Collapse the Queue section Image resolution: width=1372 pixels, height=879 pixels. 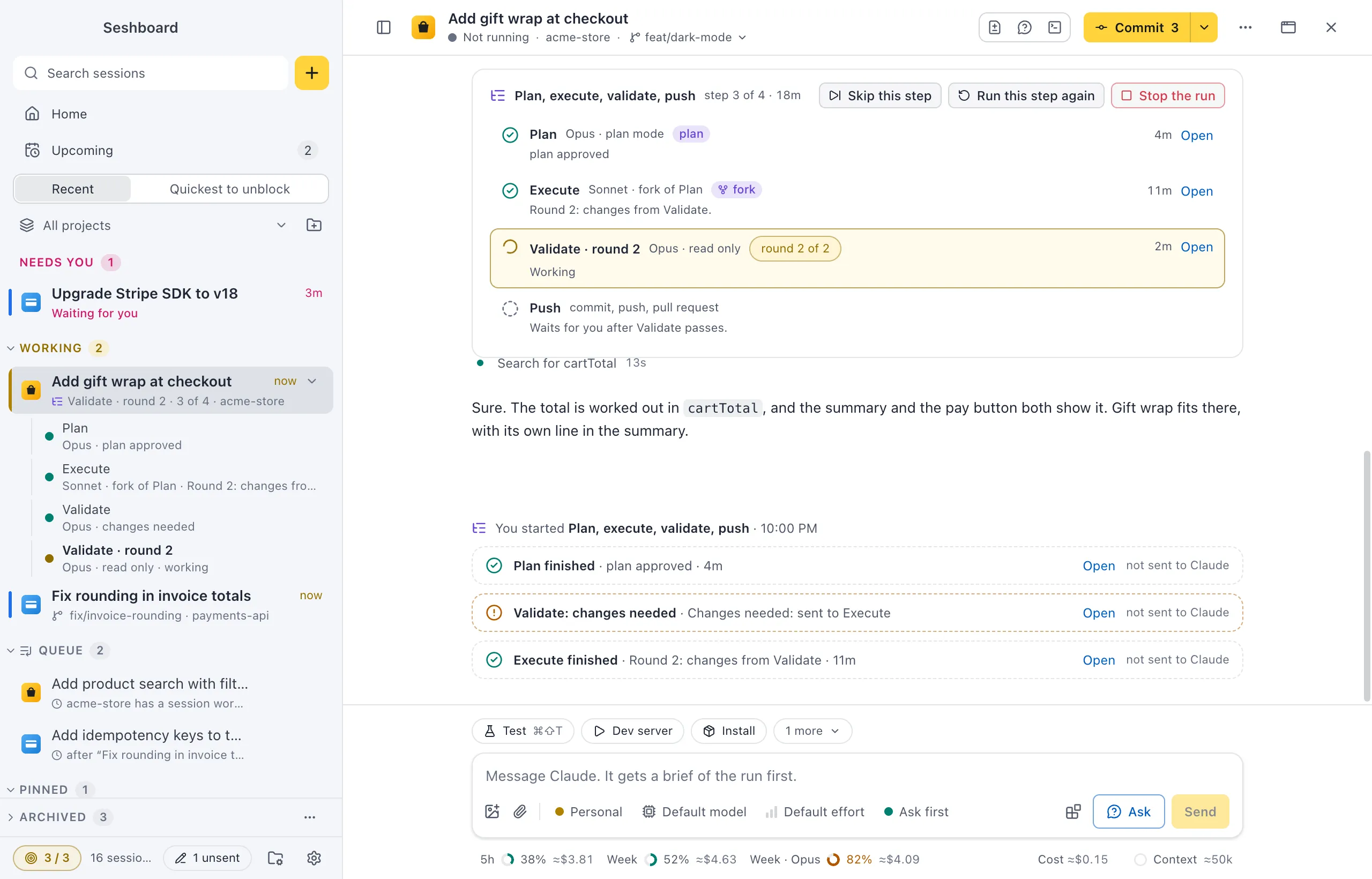pyautogui.click(x=10, y=651)
